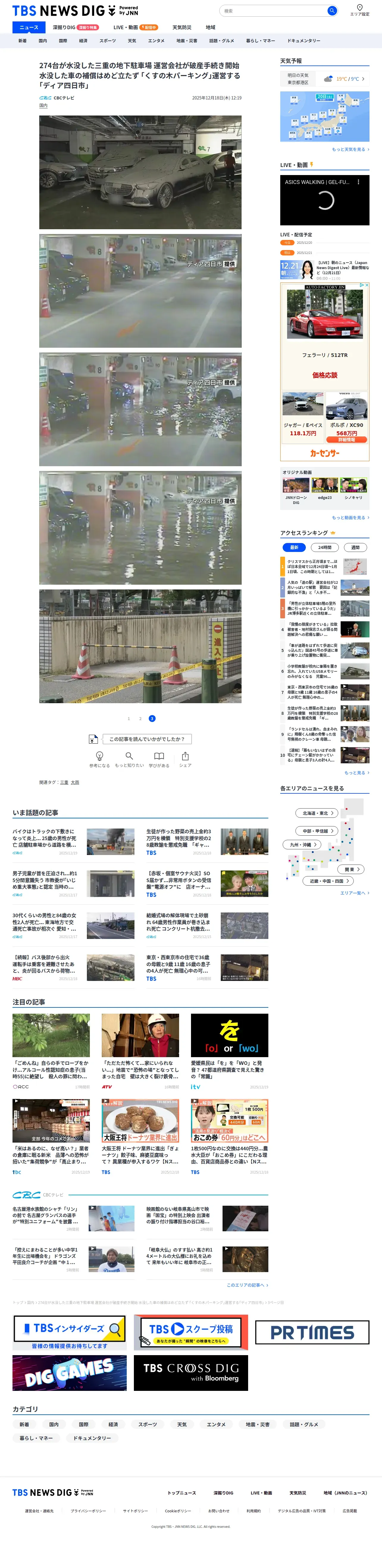Screen dimensions: 382x1568
Task: Click このエリアの記事へ link
Action: point(247,1285)
